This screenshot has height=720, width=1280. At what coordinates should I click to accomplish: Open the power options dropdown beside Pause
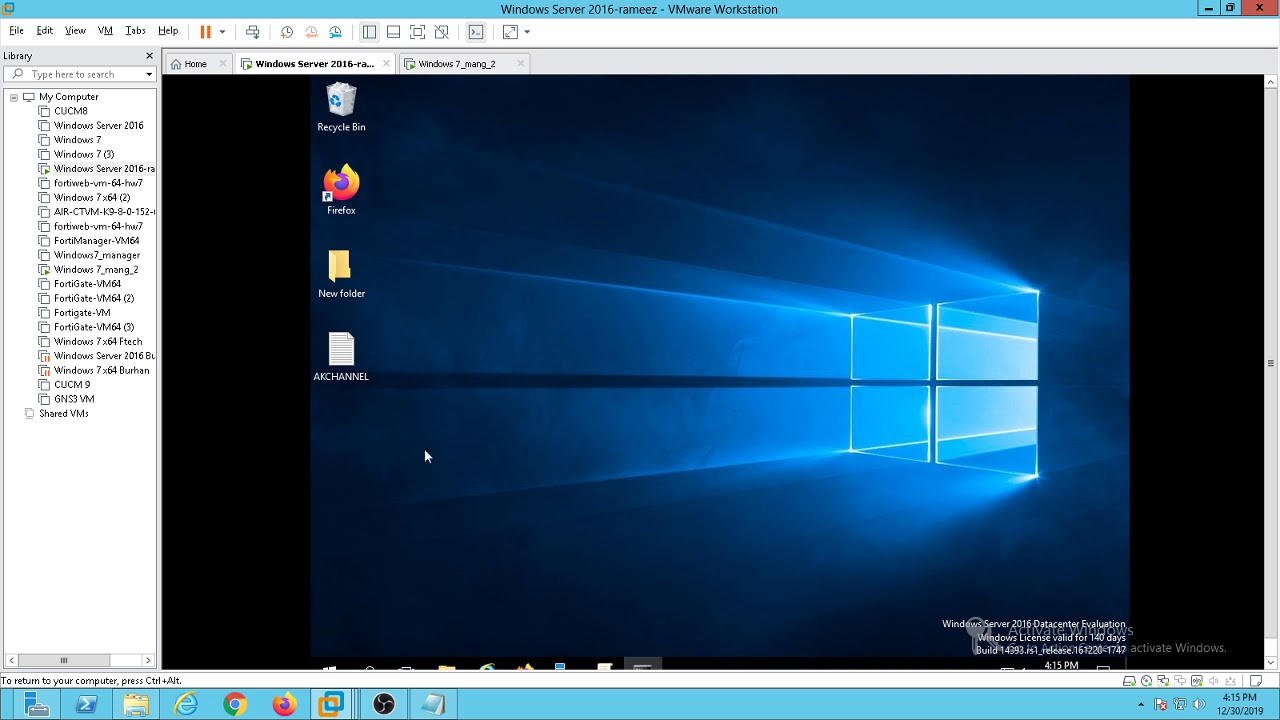[222, 32]
